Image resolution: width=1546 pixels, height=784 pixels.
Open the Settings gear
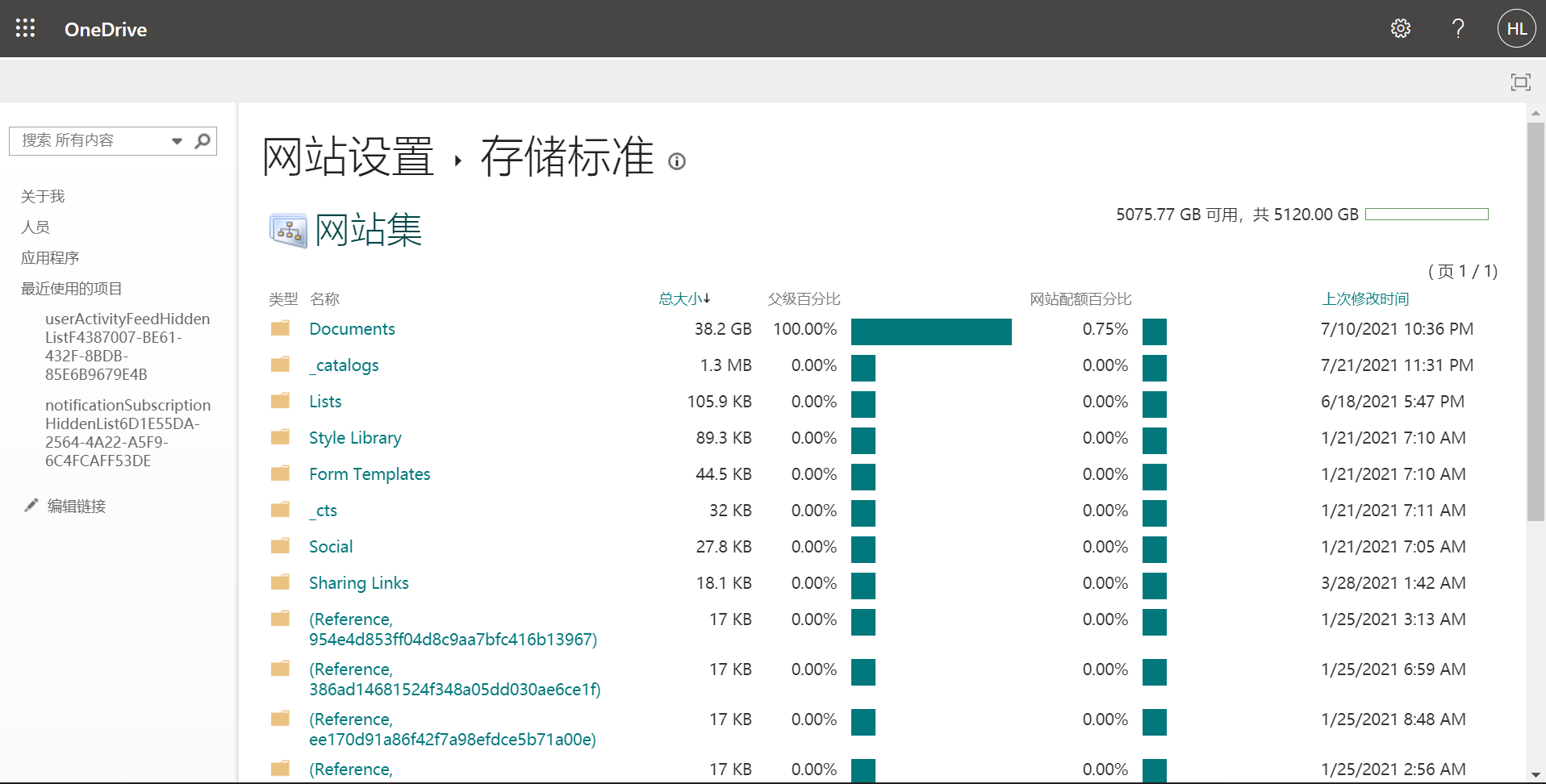click(x=1401, y=27)
